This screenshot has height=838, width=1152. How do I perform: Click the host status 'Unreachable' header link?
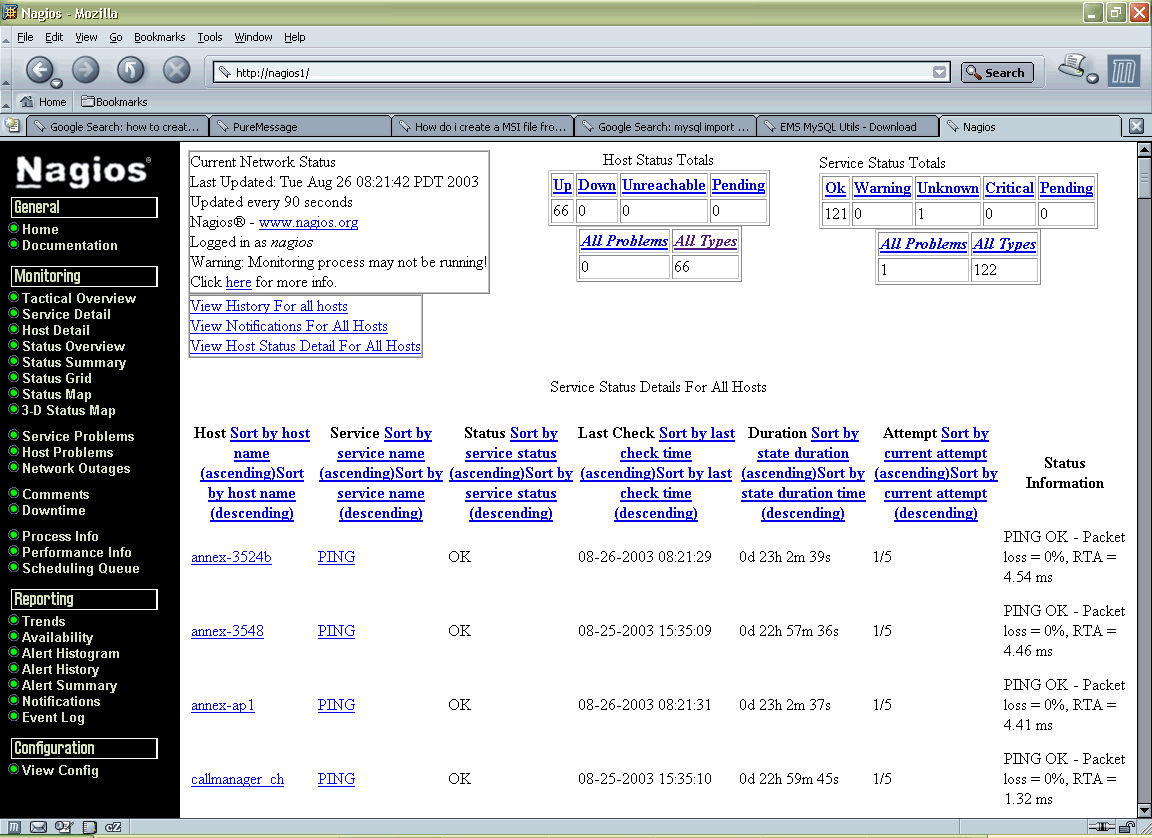(663, 185)
